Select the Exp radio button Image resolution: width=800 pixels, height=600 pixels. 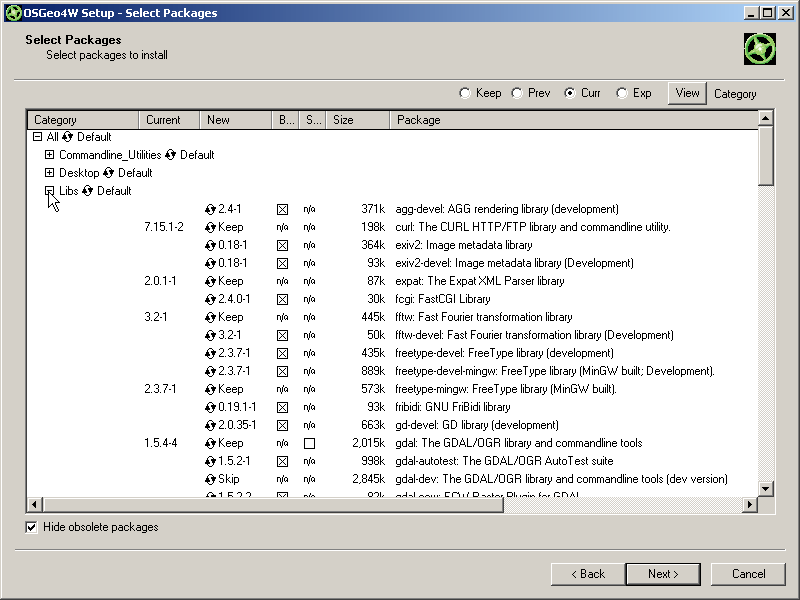[621, 93]
